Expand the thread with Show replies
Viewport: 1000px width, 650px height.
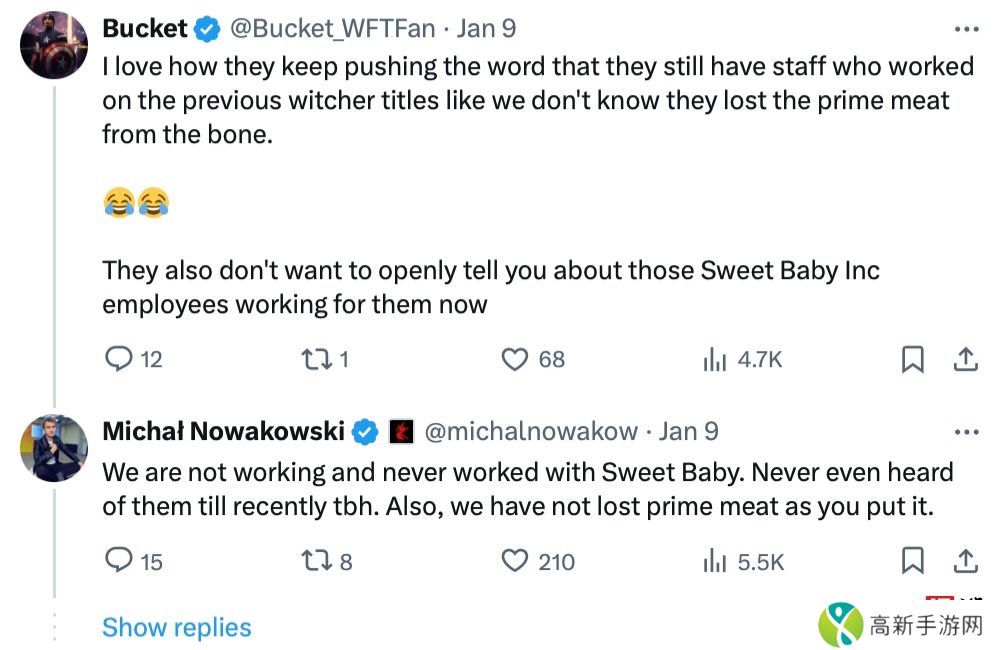pyautogui.click(x=177, y=628)
